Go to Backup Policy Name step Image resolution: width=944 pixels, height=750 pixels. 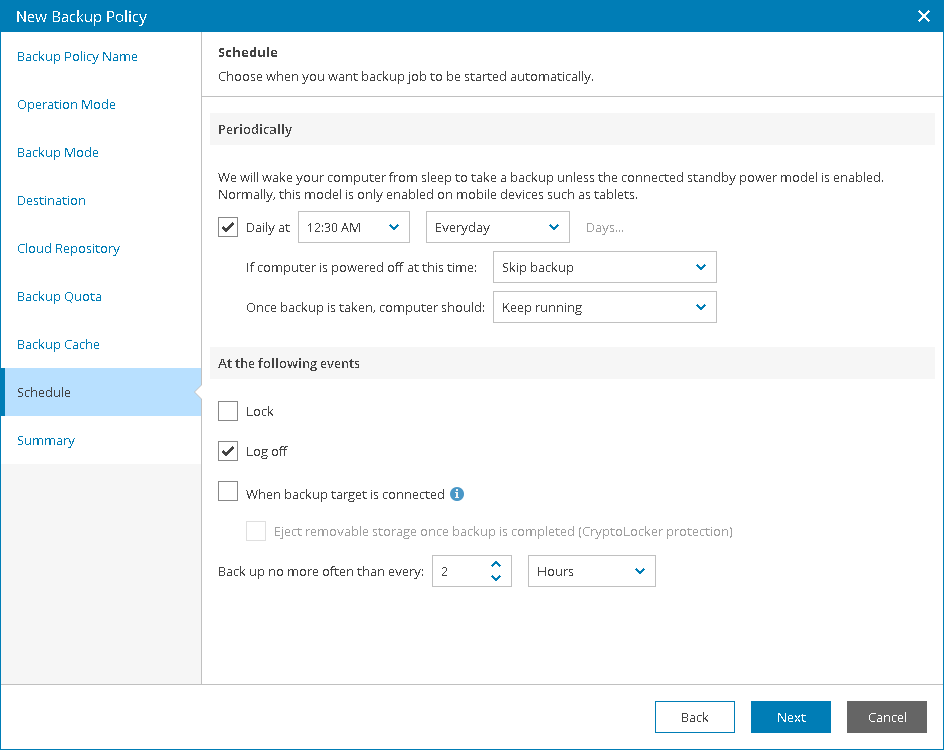78,57
